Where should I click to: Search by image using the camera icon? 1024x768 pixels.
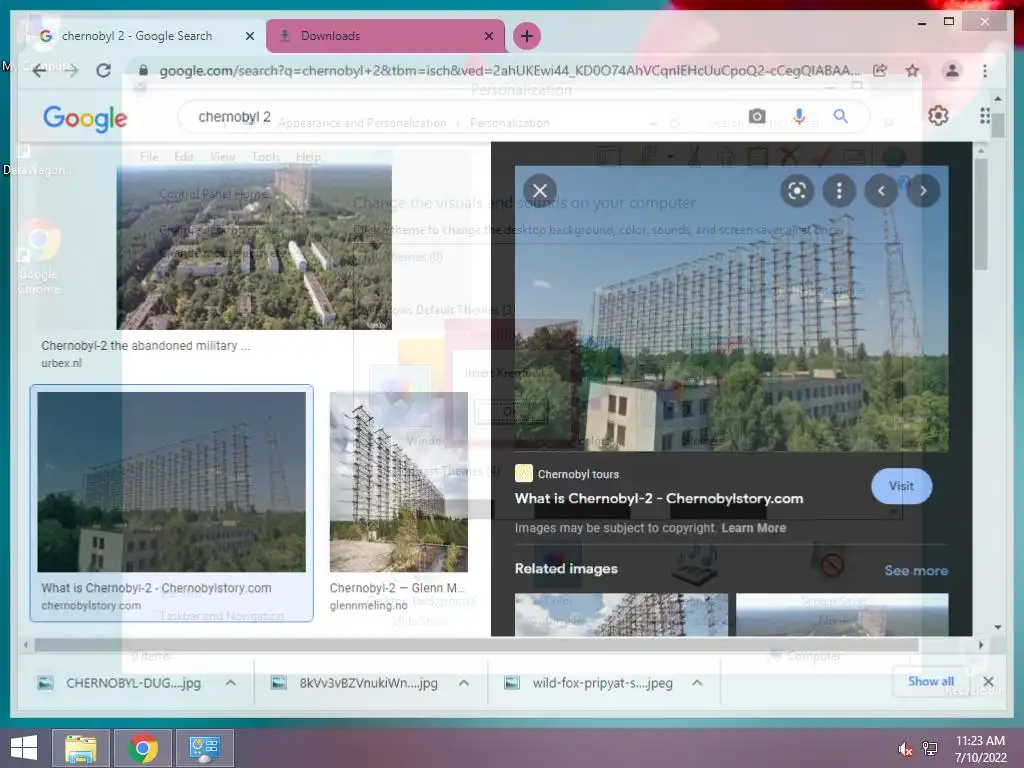[757, 116]
